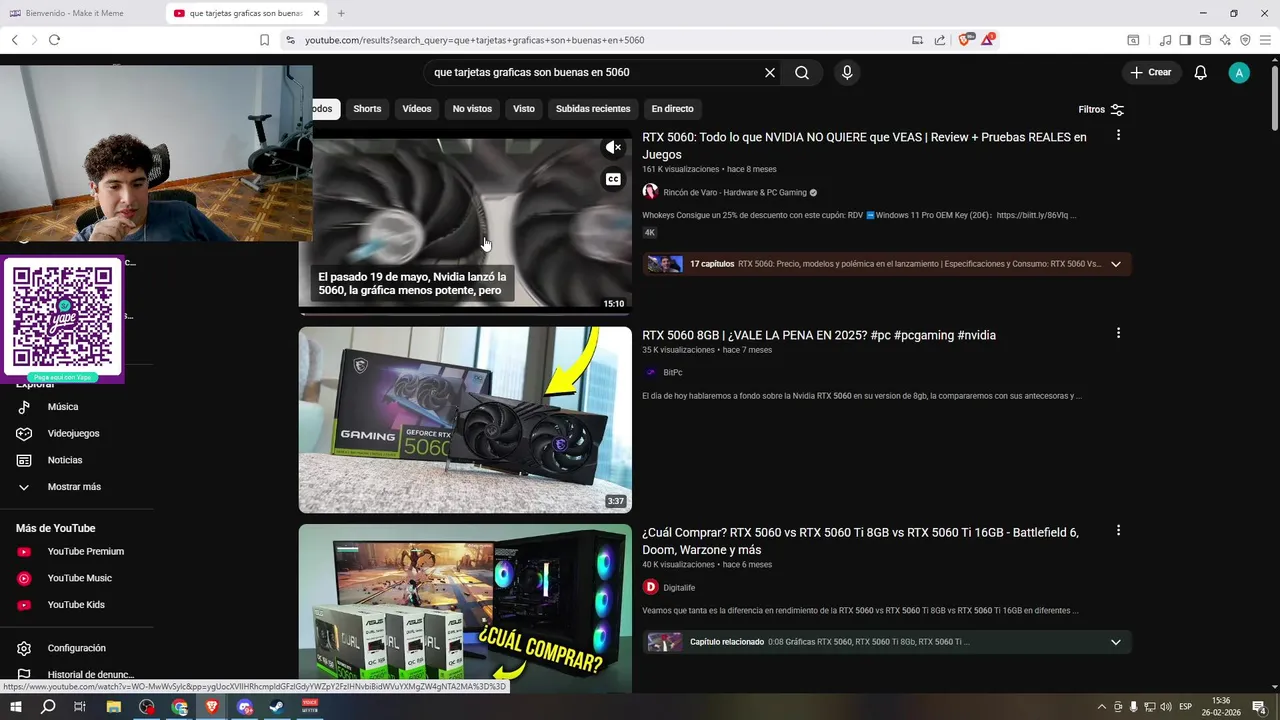Screen dimensions: 1280x720
Task: Toggle subtitles on the video preview
Action: pyautogui.click(x=613, y=180)
